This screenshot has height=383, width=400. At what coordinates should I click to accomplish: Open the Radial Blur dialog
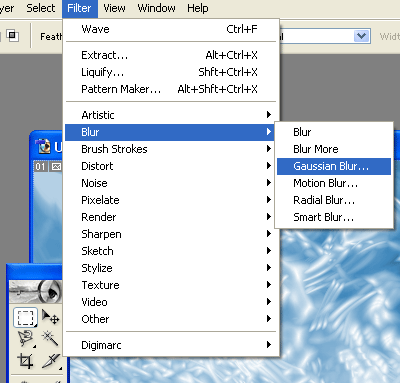pos(334,200)
